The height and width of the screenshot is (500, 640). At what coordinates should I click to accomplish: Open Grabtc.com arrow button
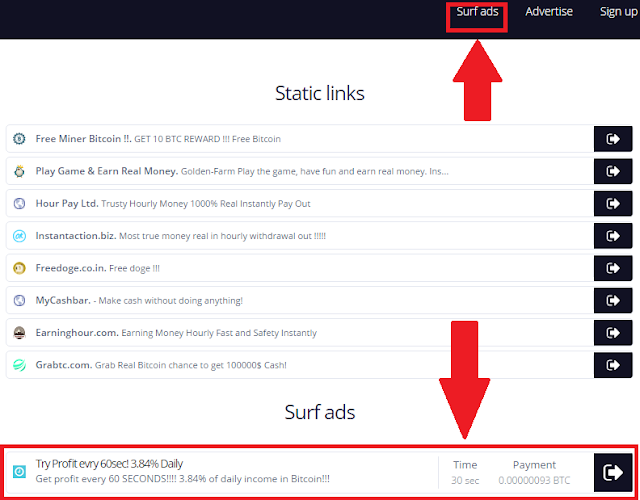pyautogui.click(x=613, y=365)
